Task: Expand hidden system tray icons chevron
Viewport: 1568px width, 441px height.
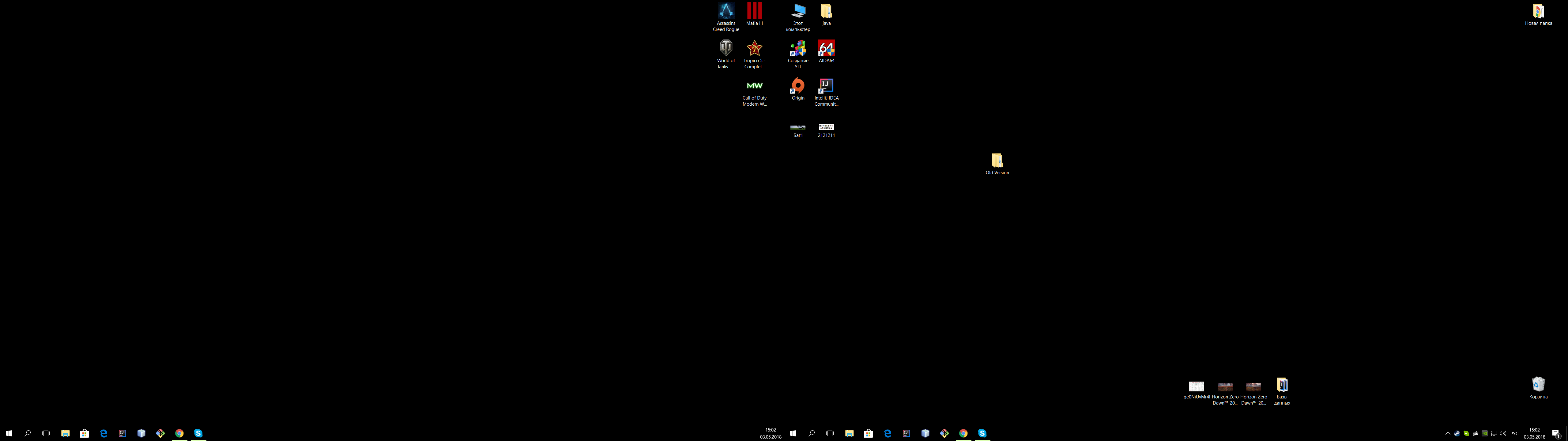Action: (1448, 434)
